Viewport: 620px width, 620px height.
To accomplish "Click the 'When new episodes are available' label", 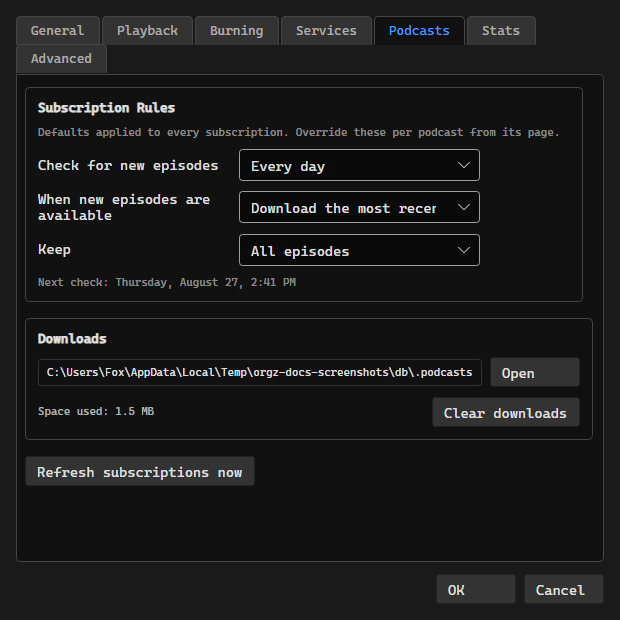I will click(123, 207).
